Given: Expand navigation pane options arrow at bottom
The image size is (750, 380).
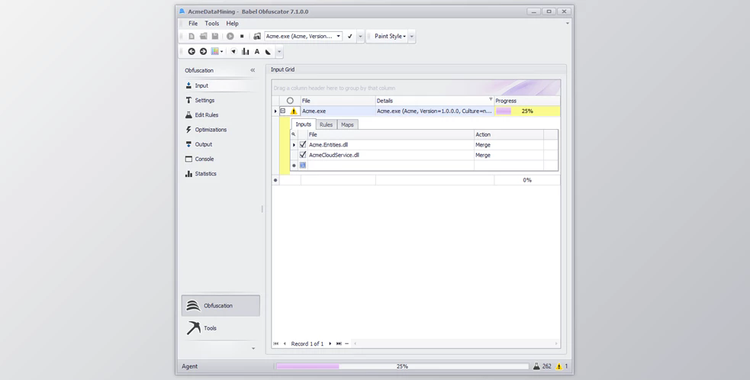Looking at the screenshot, I should coord(253,348).
